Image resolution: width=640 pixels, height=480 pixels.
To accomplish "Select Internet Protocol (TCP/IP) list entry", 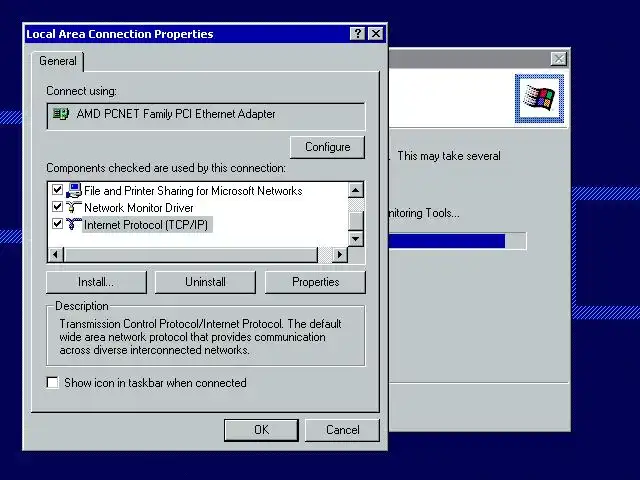I will click(x=146, y=224).
